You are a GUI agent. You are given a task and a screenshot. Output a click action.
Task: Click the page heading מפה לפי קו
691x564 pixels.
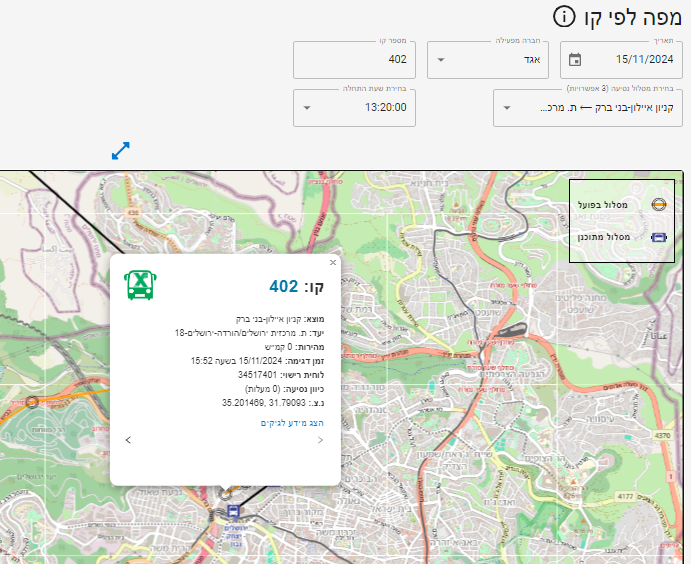(x=633, y=18)
